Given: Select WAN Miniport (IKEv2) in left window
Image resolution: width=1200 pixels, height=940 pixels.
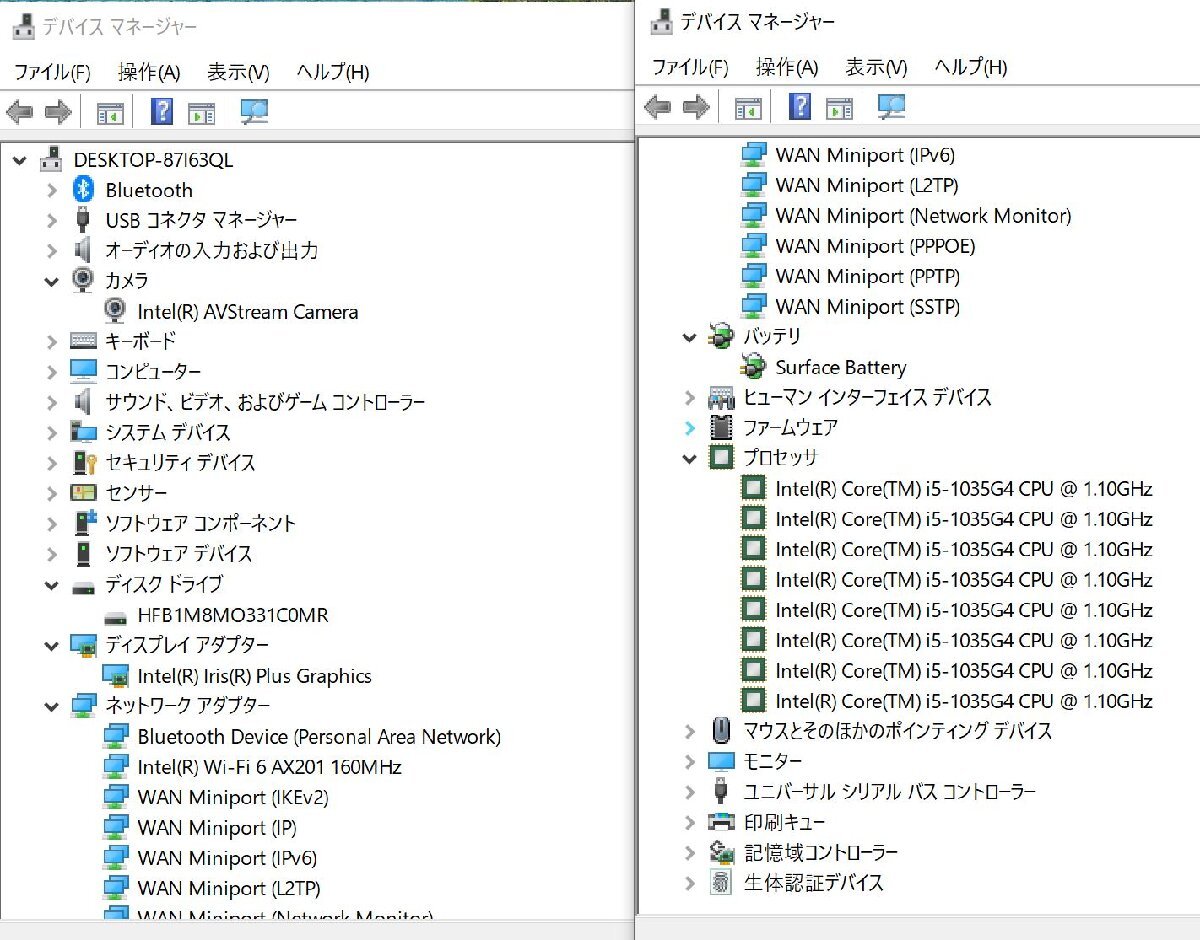Looking at the screenshot, I should (233, 797).
